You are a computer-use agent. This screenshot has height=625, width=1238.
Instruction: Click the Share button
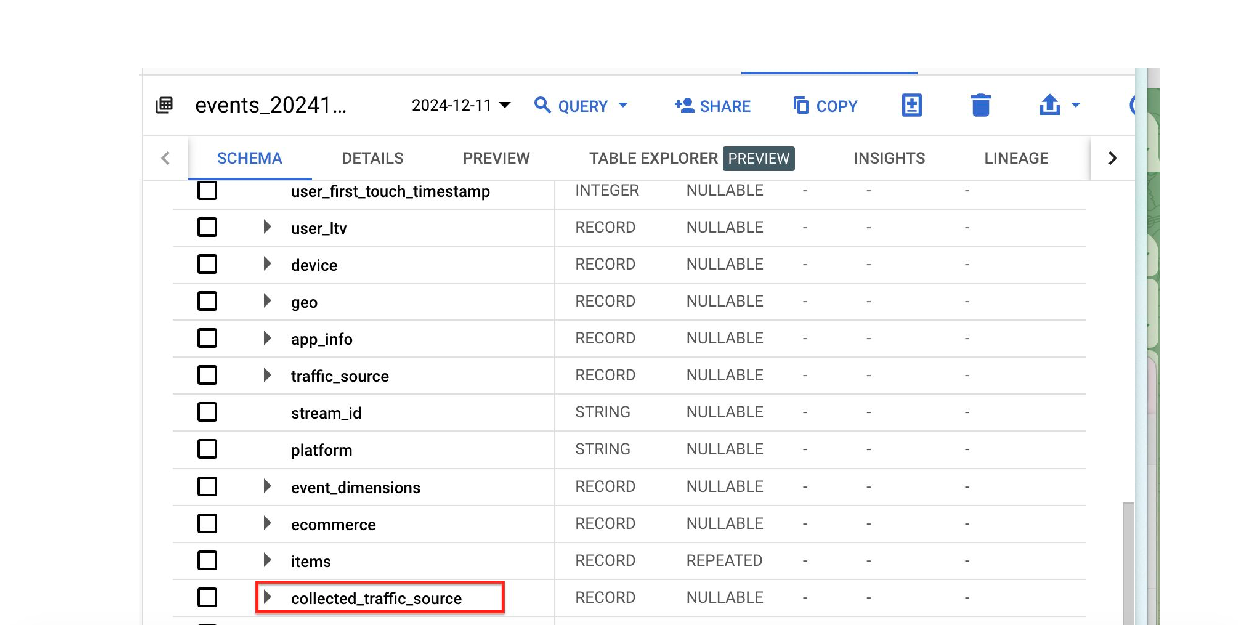click(x=713, y=105)
